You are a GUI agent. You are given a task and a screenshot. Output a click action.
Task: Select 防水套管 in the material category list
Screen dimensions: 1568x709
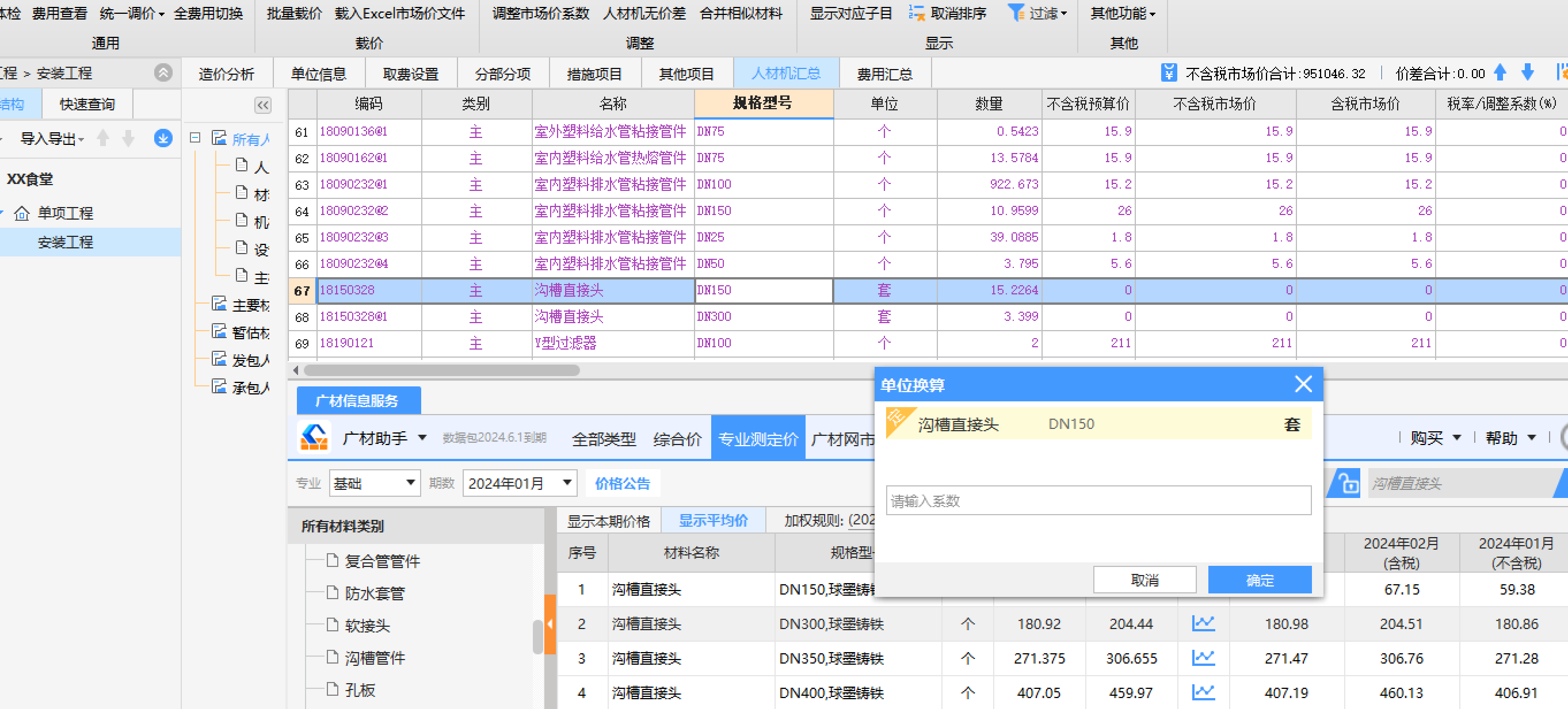[x=375, y=593]
